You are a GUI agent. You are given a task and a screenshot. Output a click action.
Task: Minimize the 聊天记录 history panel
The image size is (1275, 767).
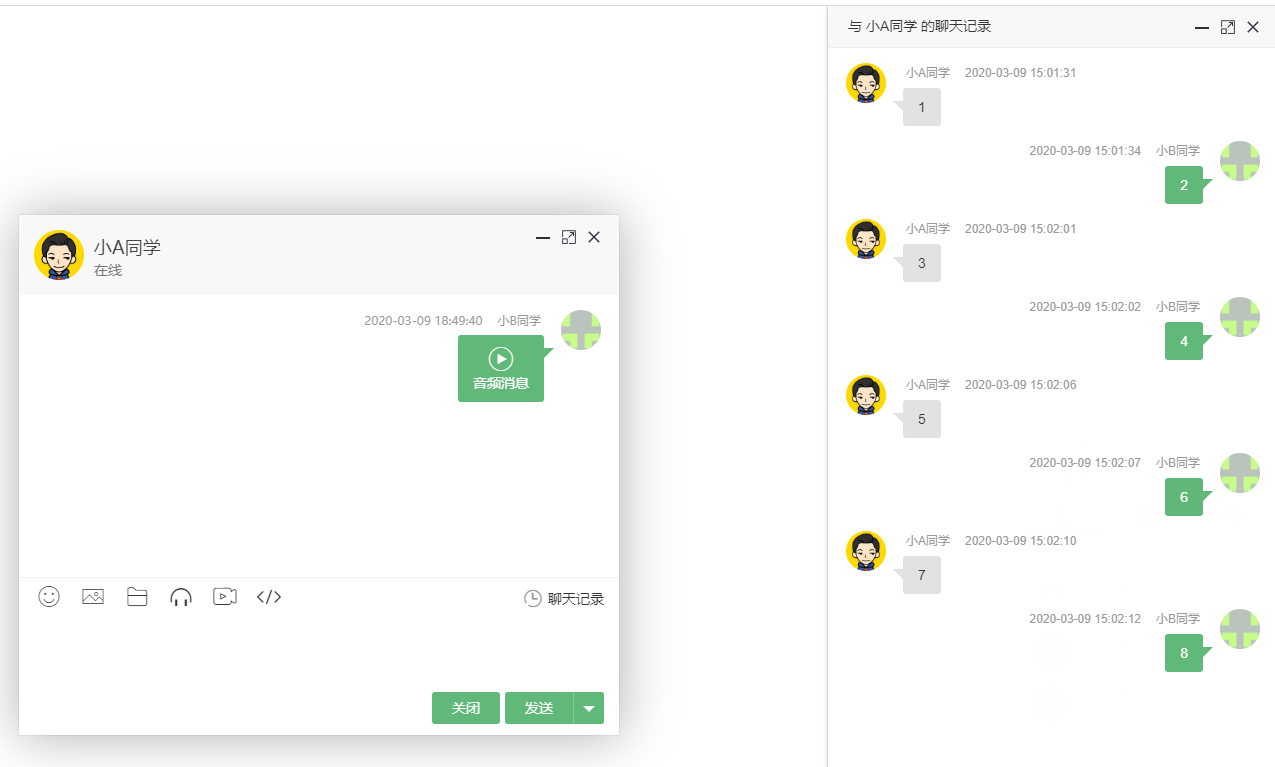(1202, 28)
